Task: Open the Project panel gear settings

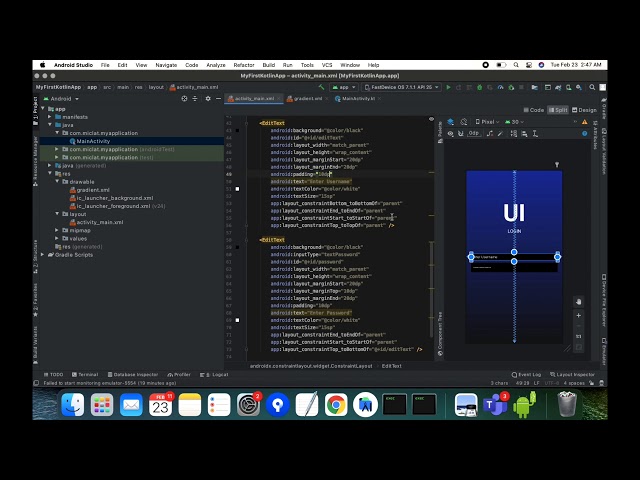Action: tap(208, 99)
